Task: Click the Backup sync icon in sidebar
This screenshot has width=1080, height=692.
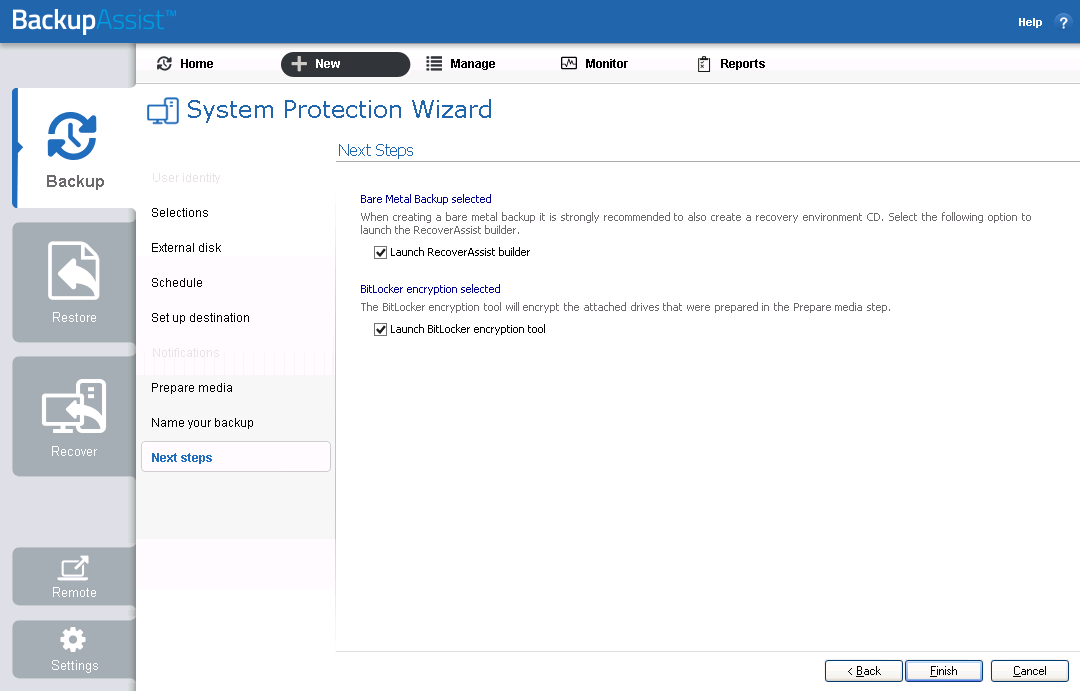Action: (72, 136)
